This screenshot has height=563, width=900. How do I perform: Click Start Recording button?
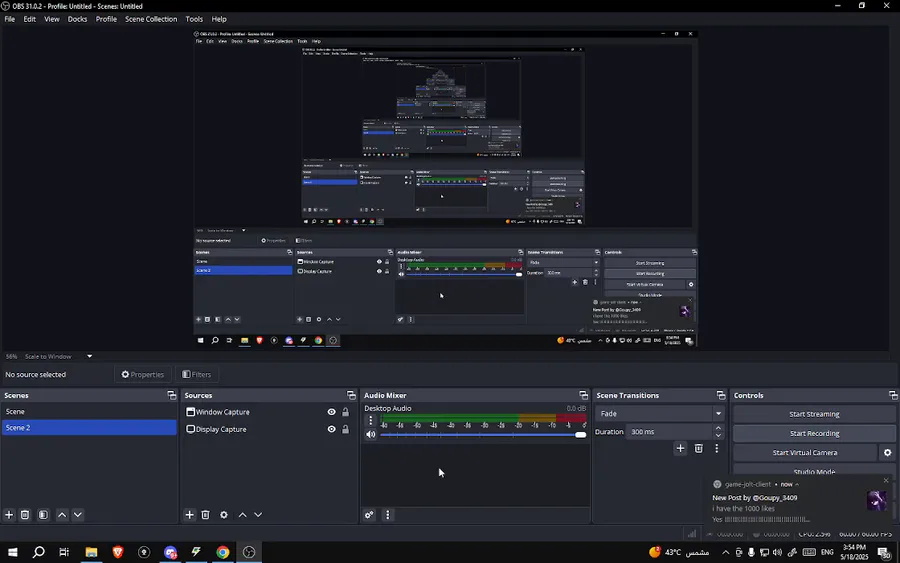tap(814, 433)
